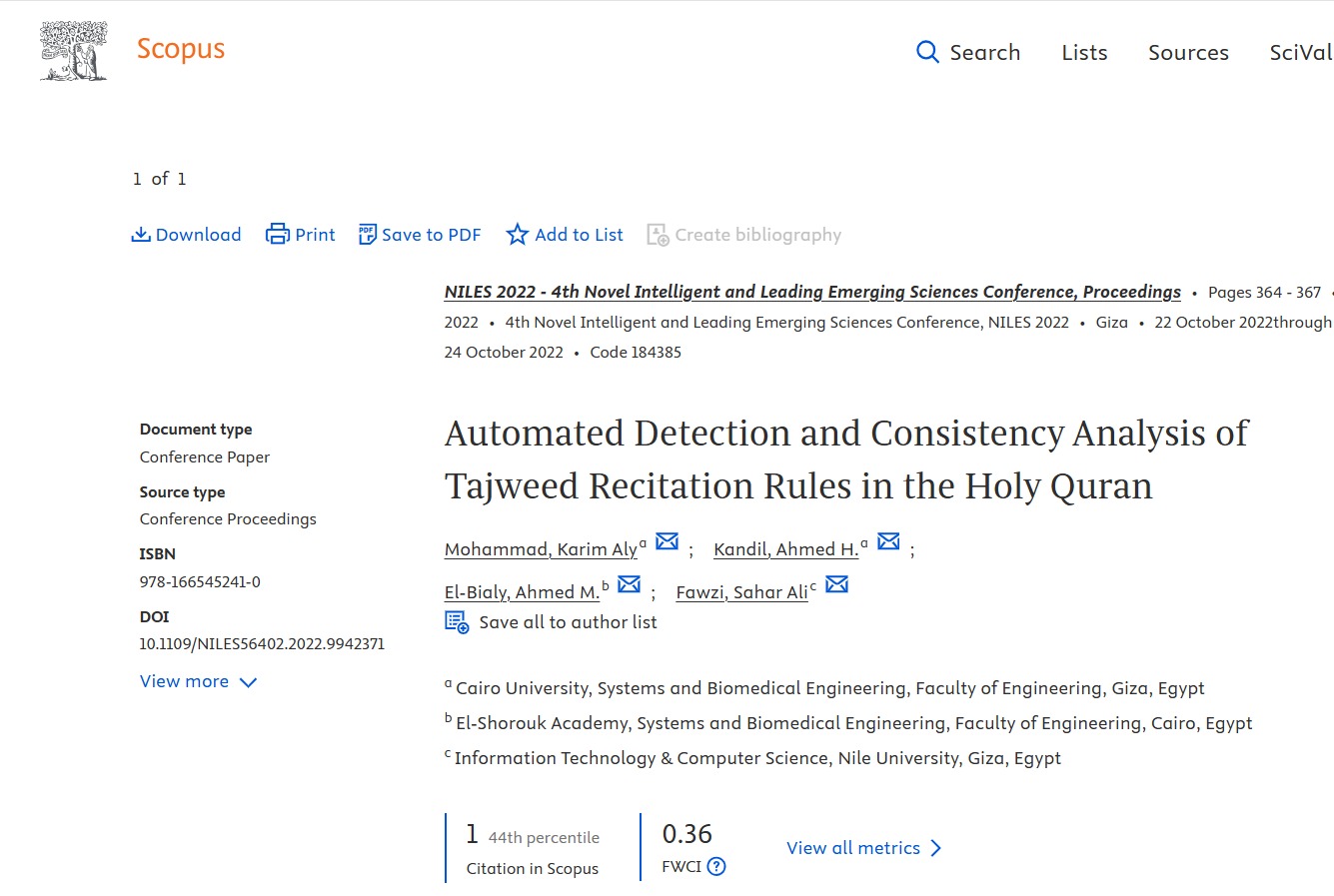Open author profile Kandil, Ahmed H.
Screen dimensions: 1334x896
coord(785,549)
